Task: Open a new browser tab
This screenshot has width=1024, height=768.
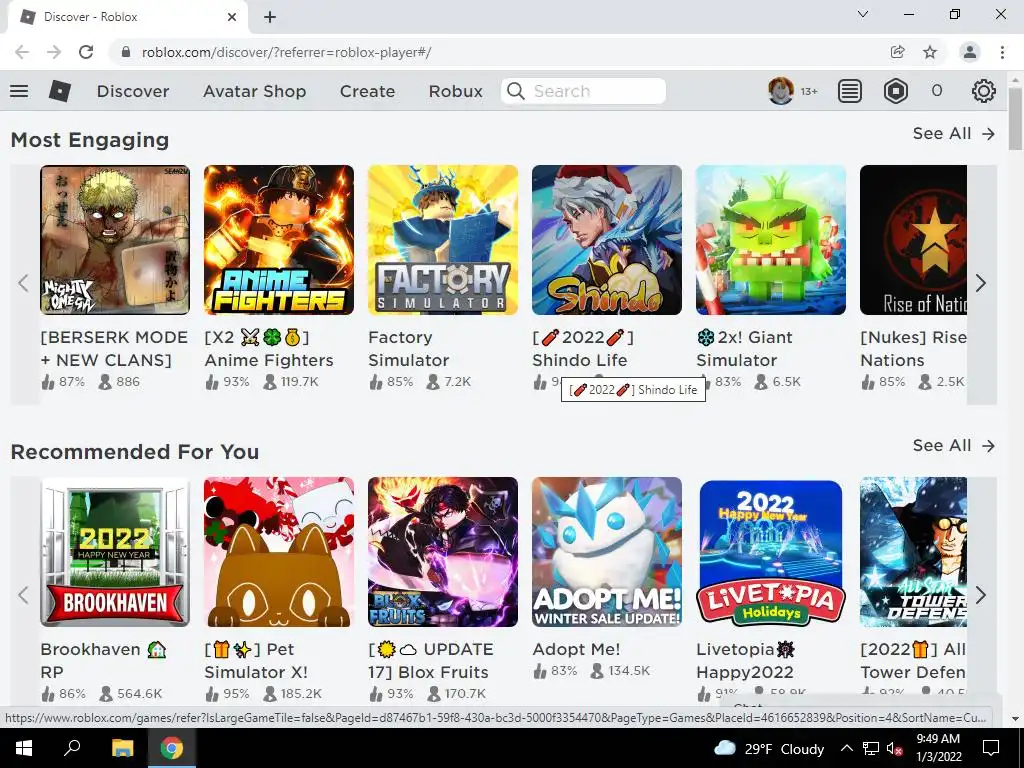Action: (270, 17)
